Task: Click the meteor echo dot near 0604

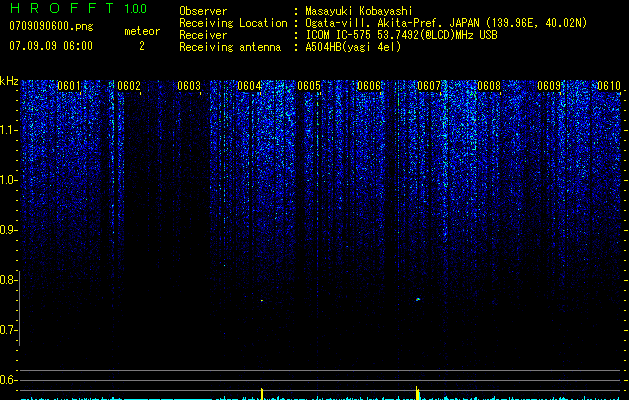Action: [x=262, y=300]
